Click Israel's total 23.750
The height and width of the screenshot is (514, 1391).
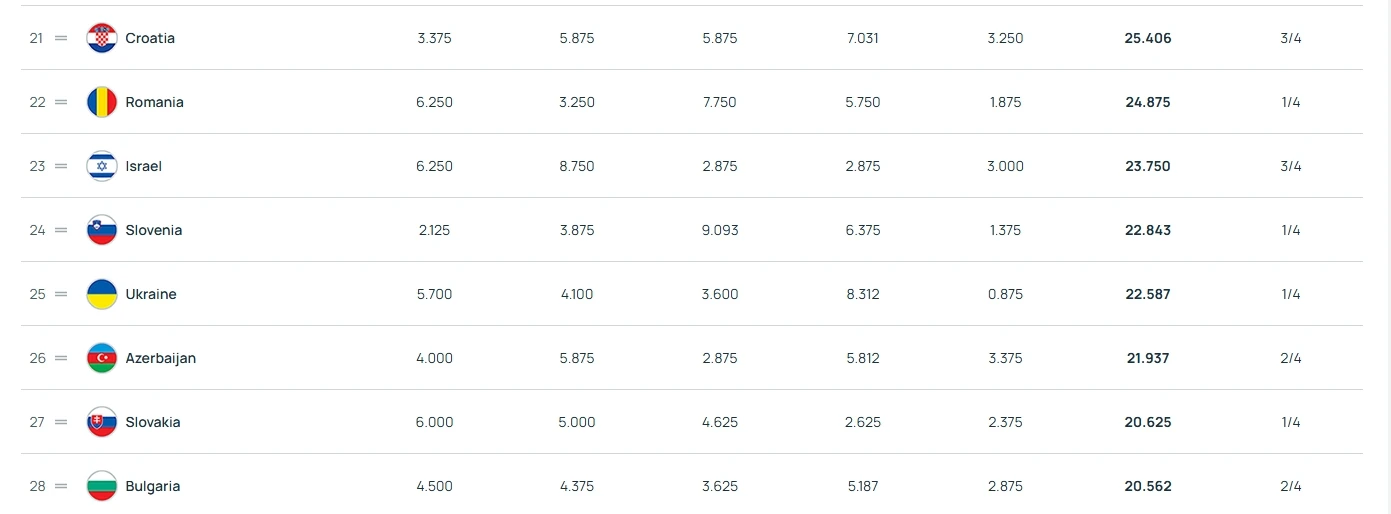point(1147,166)
